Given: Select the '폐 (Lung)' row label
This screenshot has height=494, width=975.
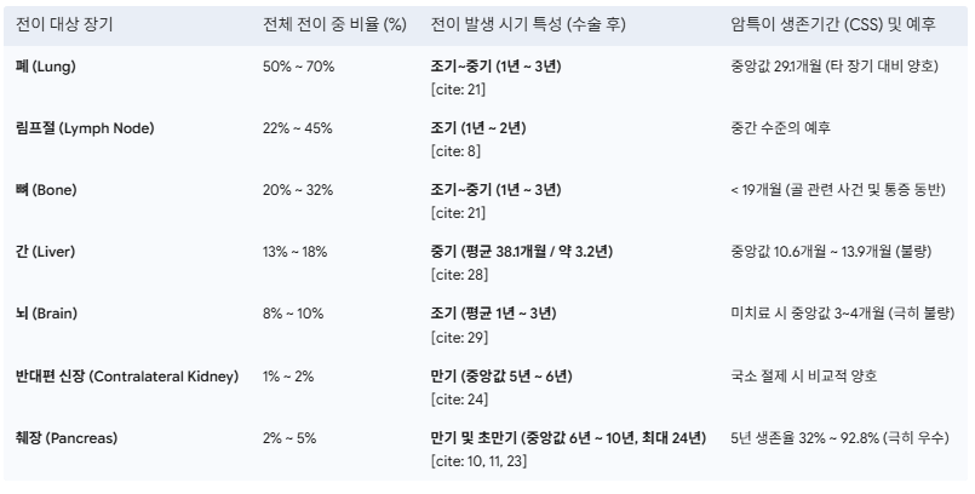Looking at the screenshot, I should tap(45, 67).
